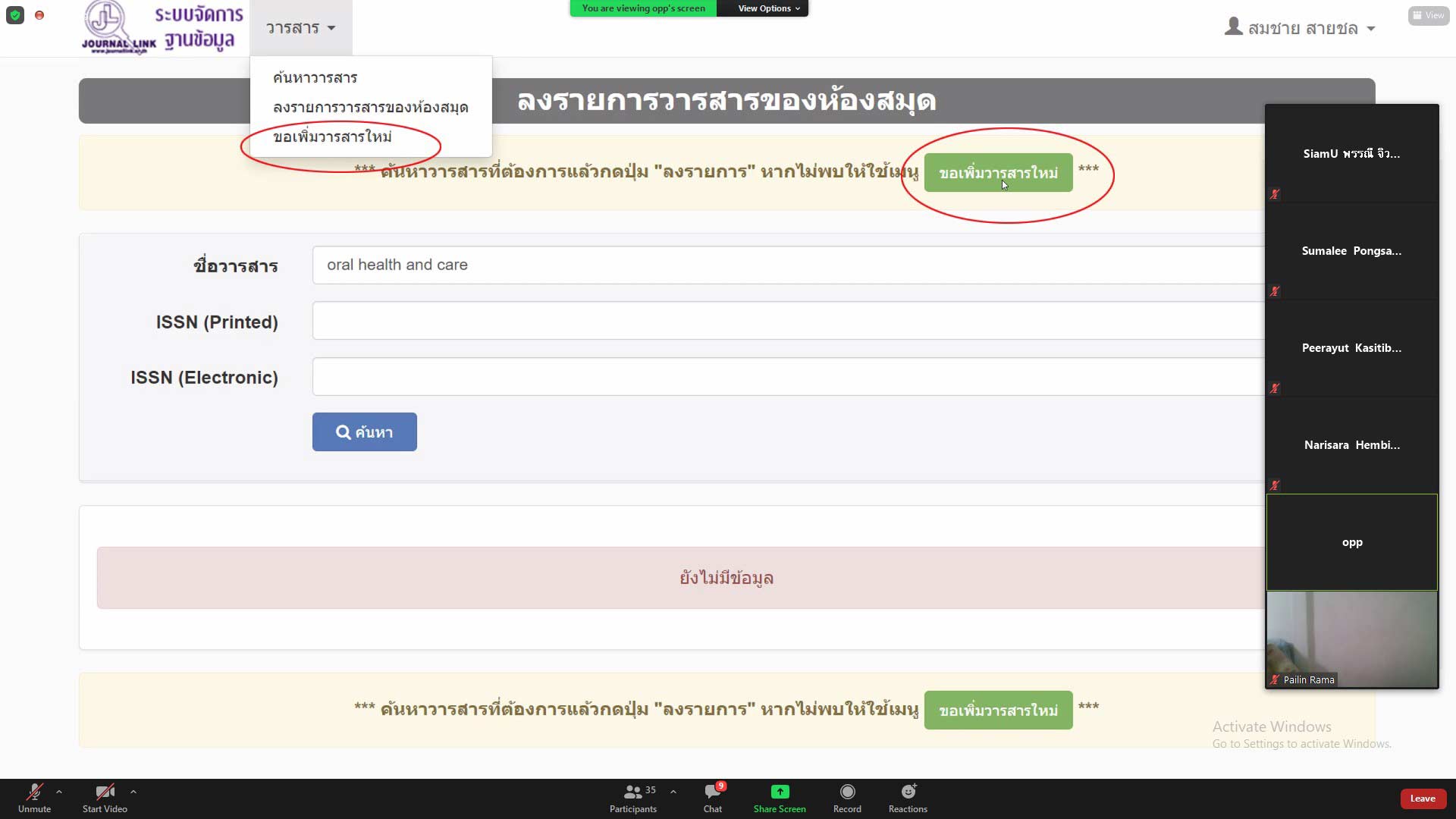Expand video options arrow beside Start Video
Image resolution: width=1456 pixels, height=819 pixels.
[133, 792]
